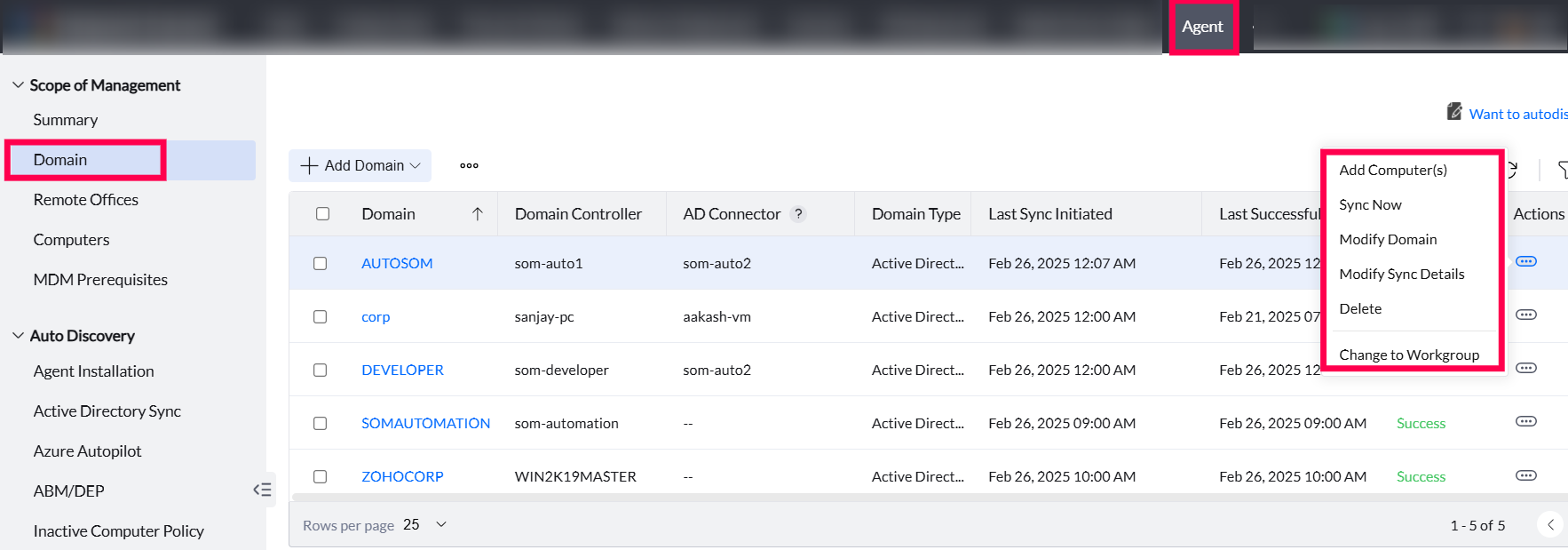1568x550 pixels.
Task: Open actions icon for the ZOHOCORP row
Action: (1525, 475)
